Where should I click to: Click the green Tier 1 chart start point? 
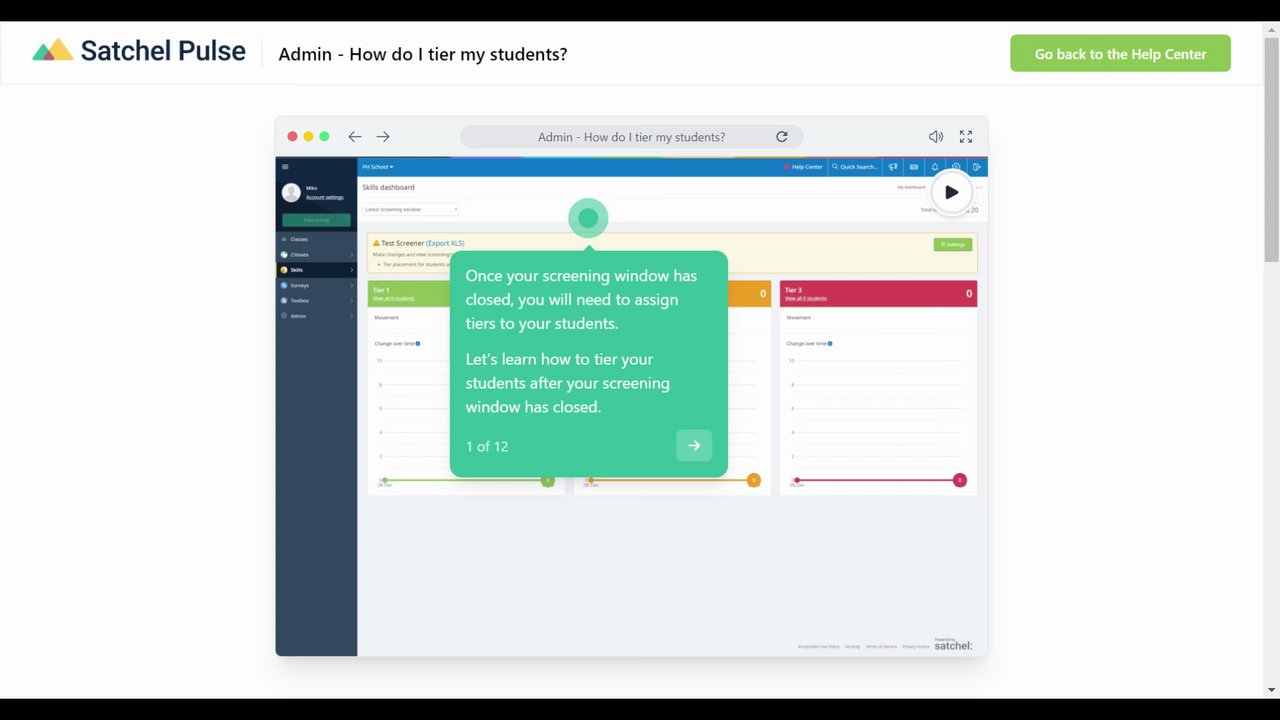pyautogui.click(x=385, y=480)
